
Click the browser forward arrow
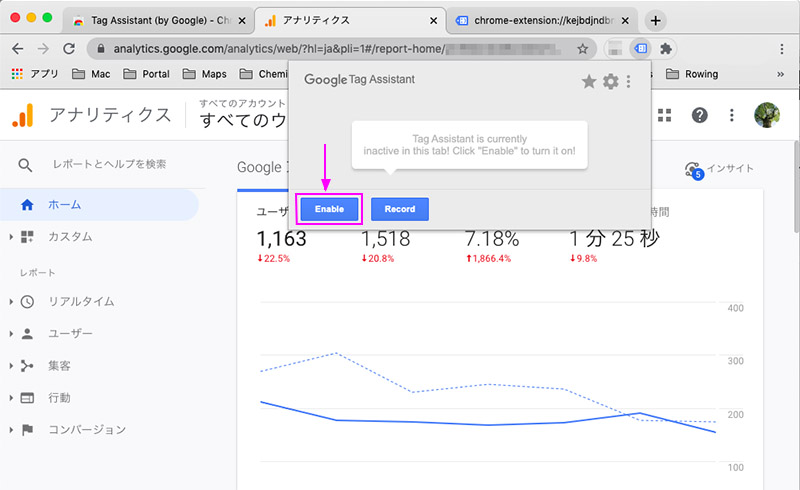[43, 48]
